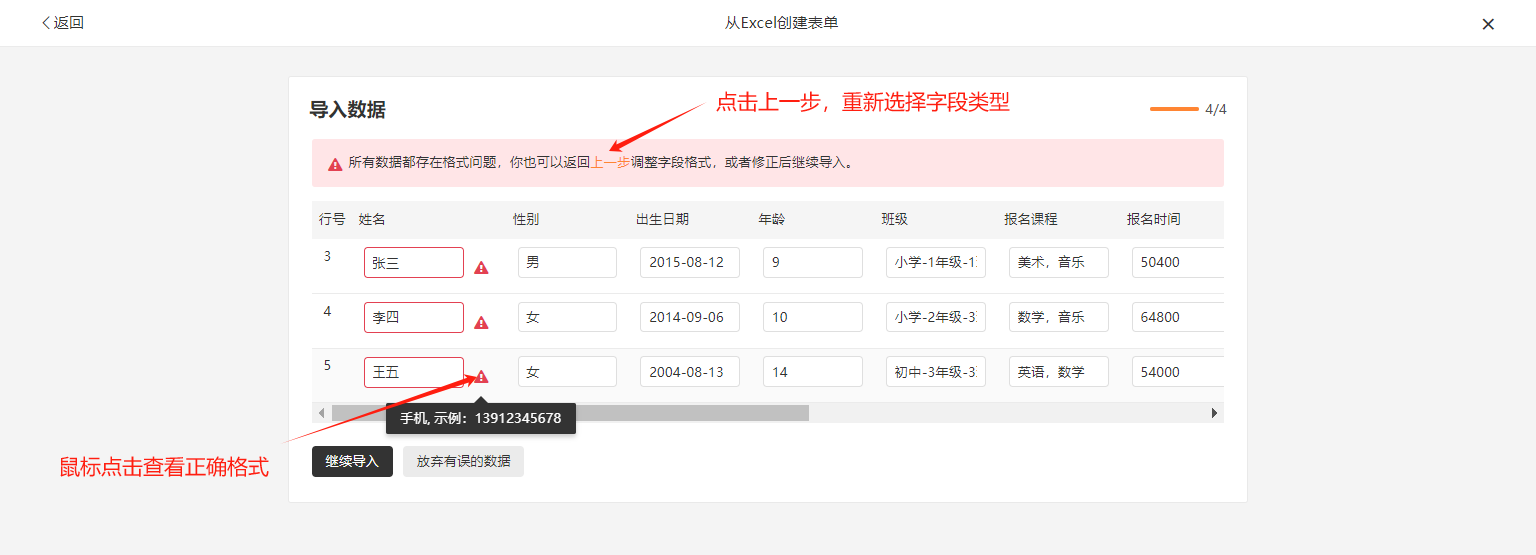Edit the name field containing 李四
Viewport: 1536px width, 555px height.
tap(414, 317)
